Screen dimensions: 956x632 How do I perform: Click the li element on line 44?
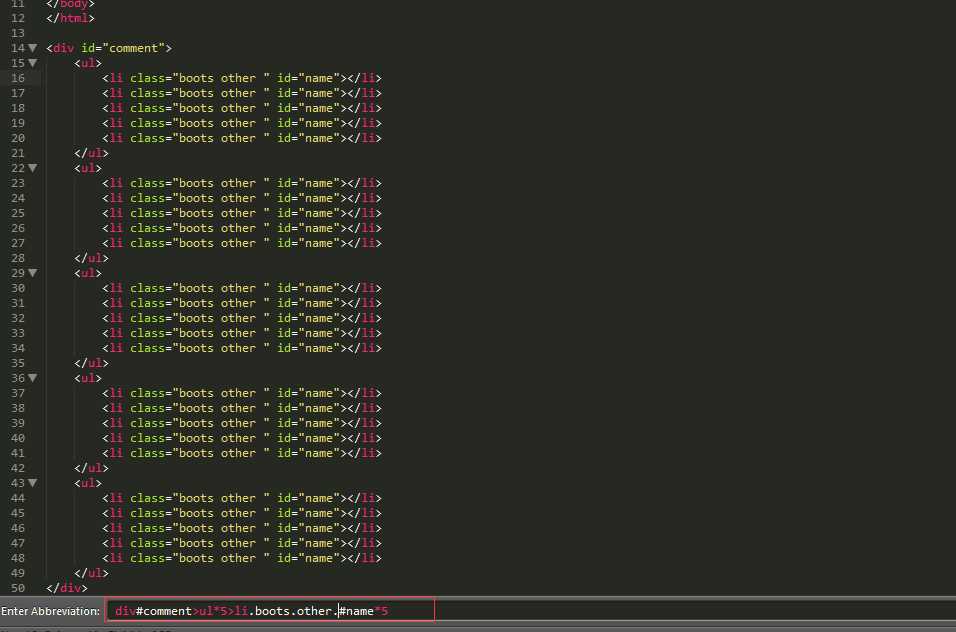click(x=242, y=498)
